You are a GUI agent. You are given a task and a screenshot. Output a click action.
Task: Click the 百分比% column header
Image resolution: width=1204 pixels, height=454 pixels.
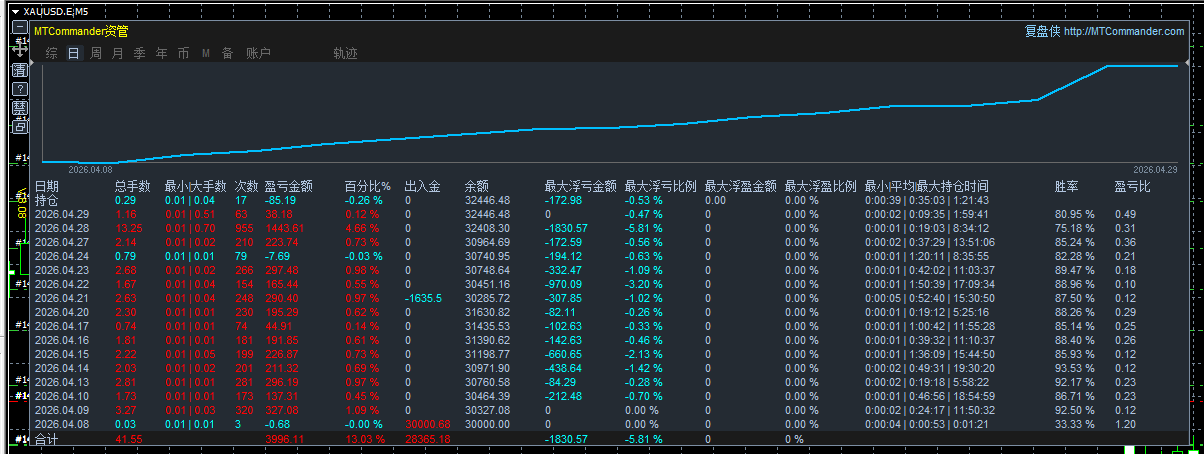pos(368,186)
